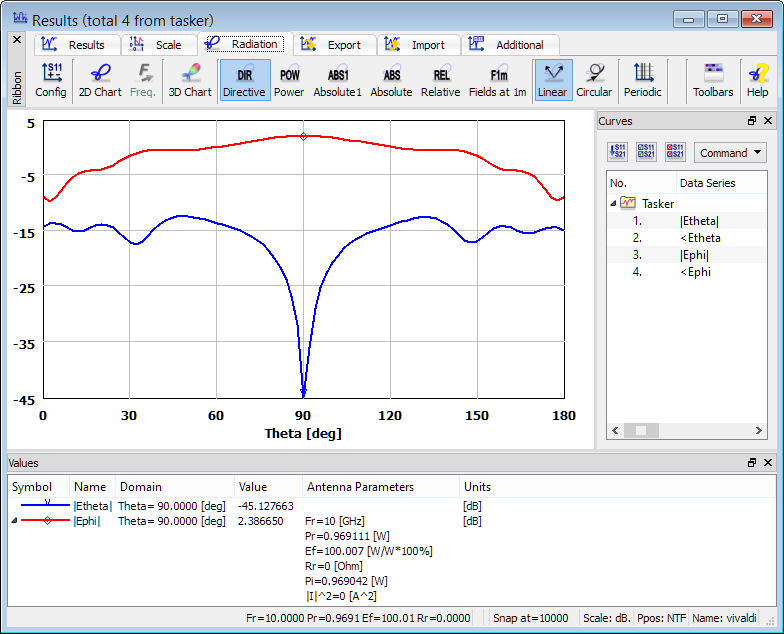The height and width of the screenshot is (634, 784).
Task: Click the red |Ephi| marker at 90 degrees
Action: click(x=303, y=136)
